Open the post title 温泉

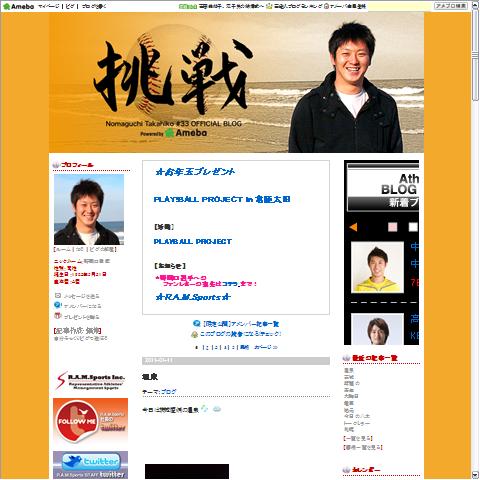pos(150,377)
